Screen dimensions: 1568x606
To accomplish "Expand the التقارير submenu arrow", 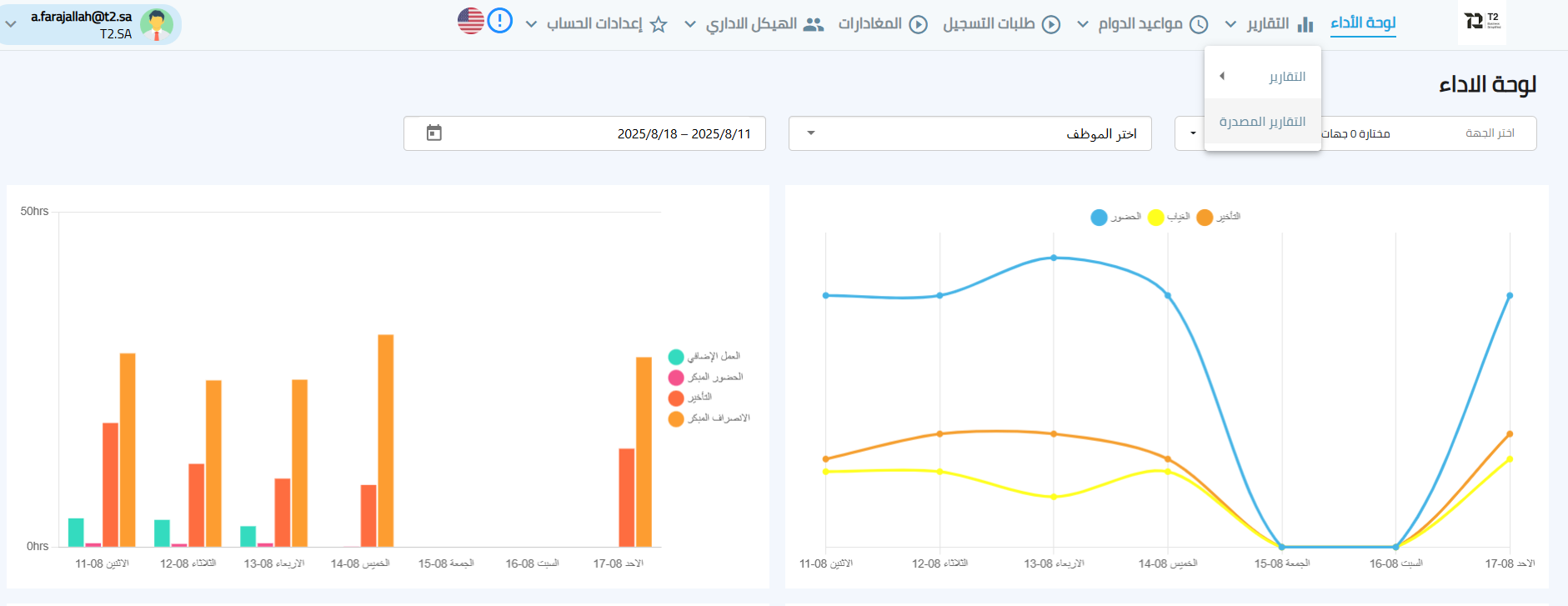I will point(1222,76).
